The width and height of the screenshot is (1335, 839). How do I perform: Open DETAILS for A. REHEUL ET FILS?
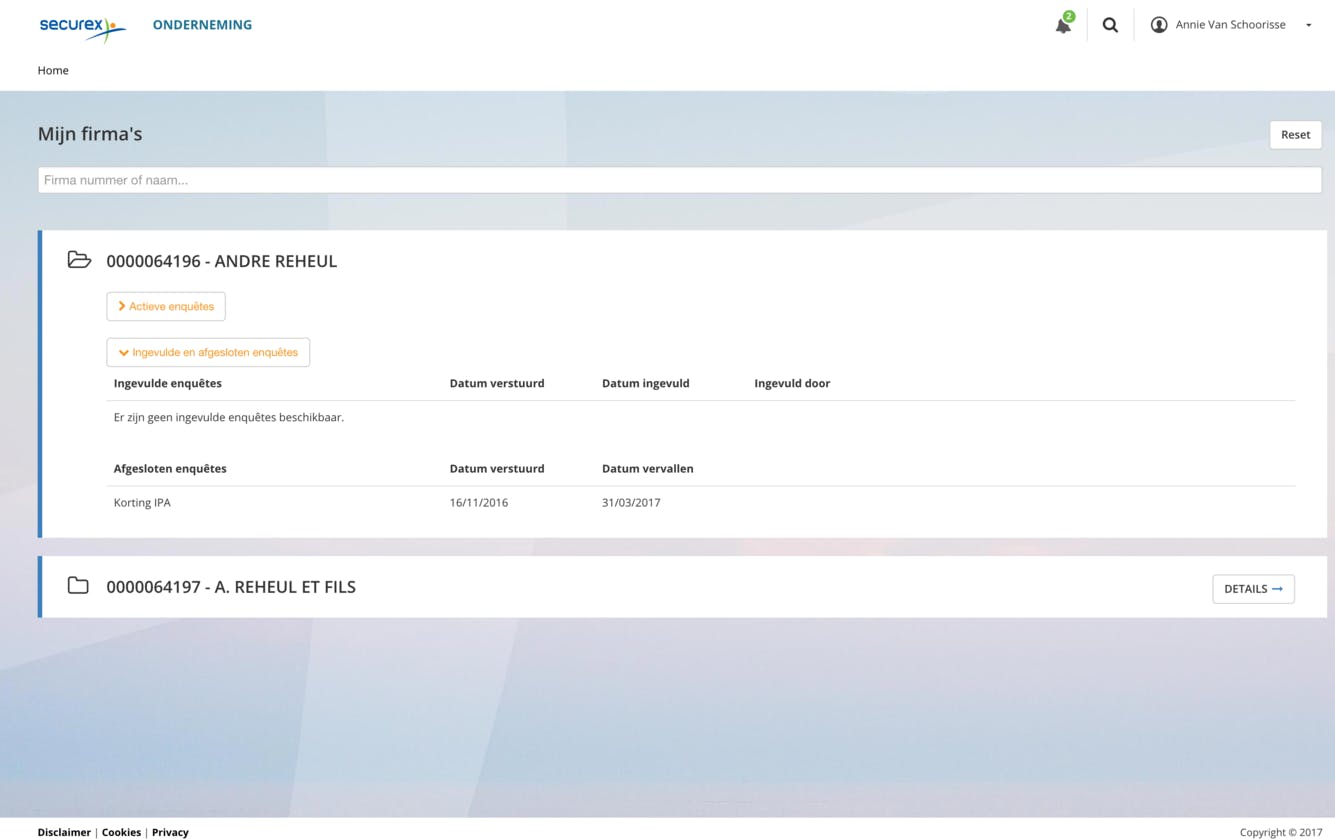click(x=1253, y=589)
